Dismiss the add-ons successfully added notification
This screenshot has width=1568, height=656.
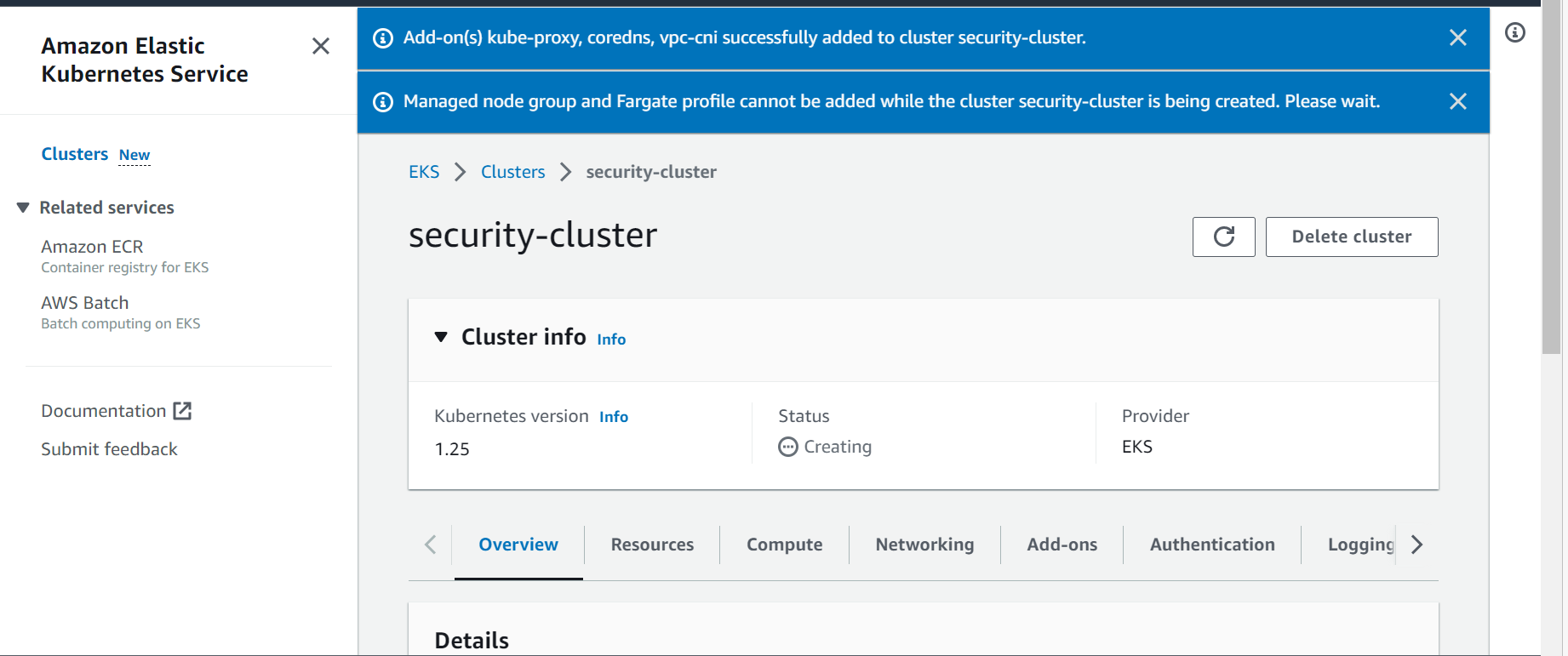[x=1457, y=37]
